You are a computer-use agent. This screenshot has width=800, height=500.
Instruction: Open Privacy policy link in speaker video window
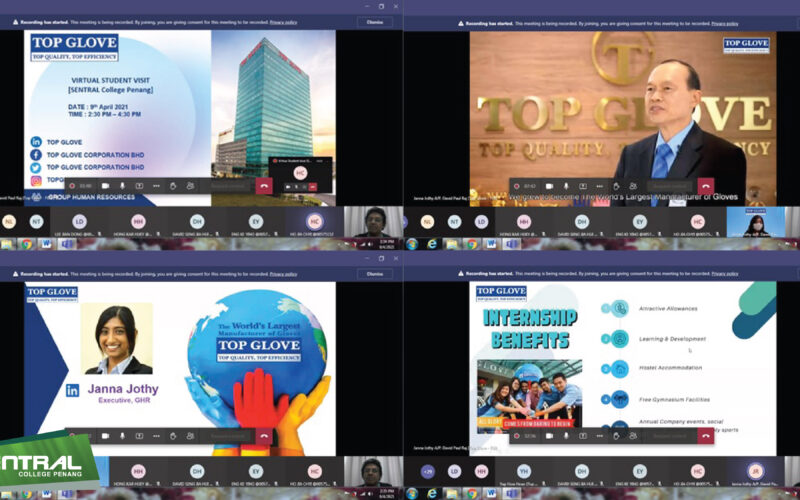(725, 23)
